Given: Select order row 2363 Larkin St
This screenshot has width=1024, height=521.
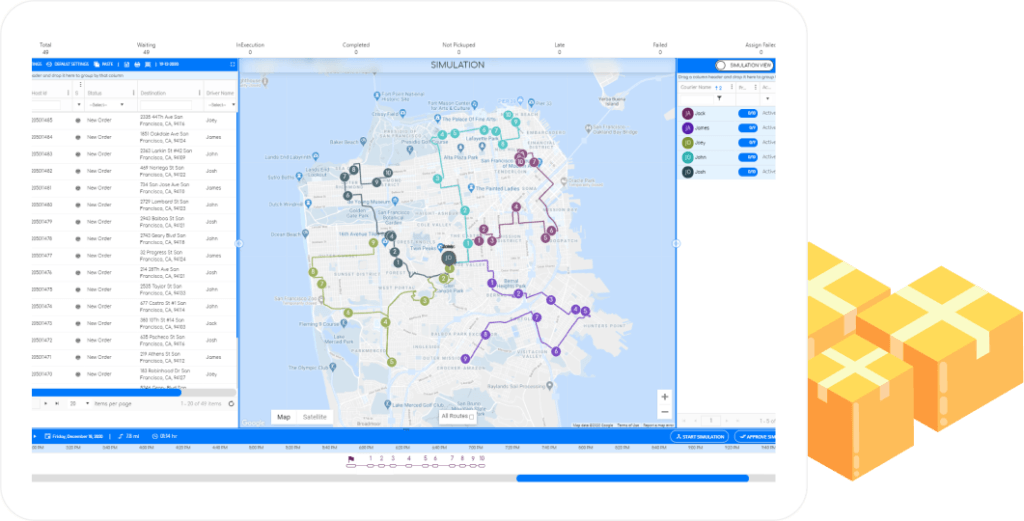Looking at the screenshot, I should [x=134, y=154].
